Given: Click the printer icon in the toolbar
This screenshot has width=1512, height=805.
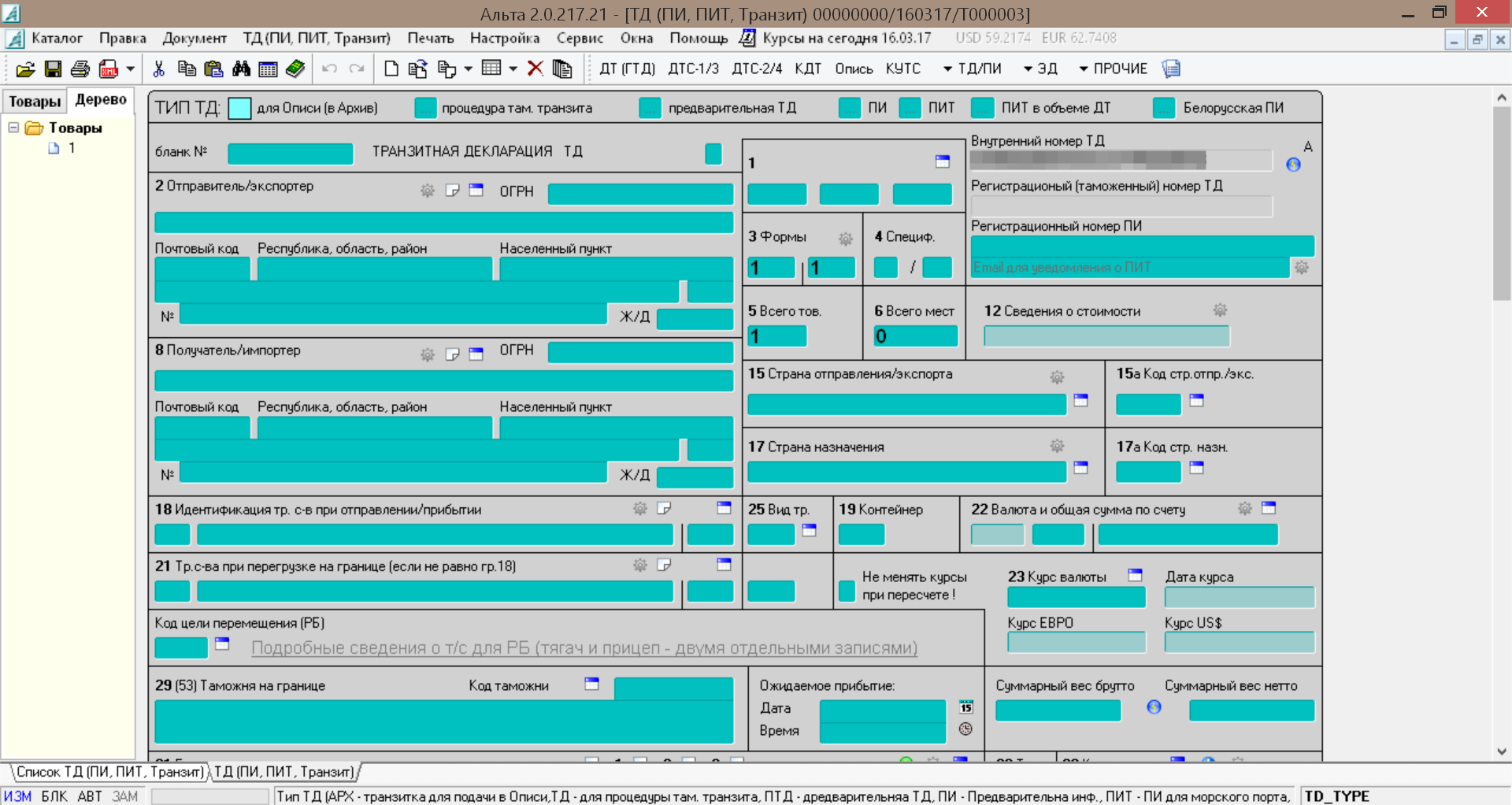Looking at the screenshot, I should click(80, 69).
